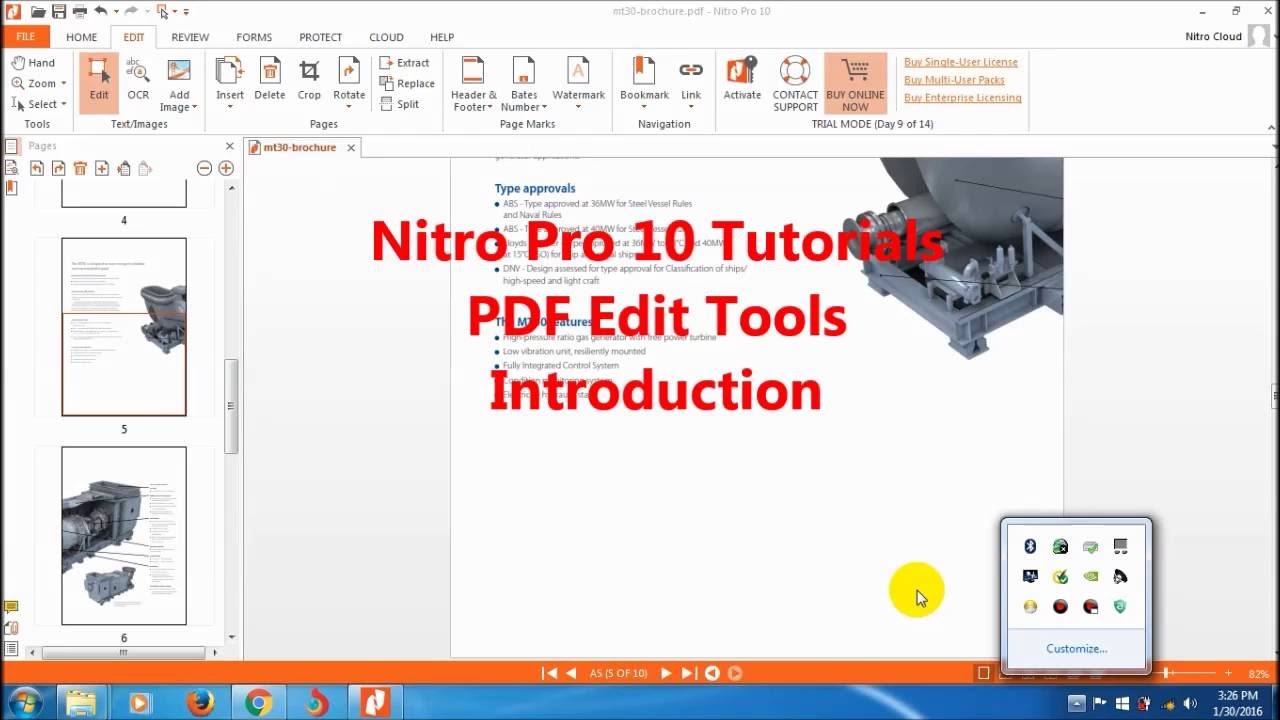The height and width of the screenshot is (720, 1280).
Task: Open the Pages sidebar panel icon
Action: click(11, 146)
